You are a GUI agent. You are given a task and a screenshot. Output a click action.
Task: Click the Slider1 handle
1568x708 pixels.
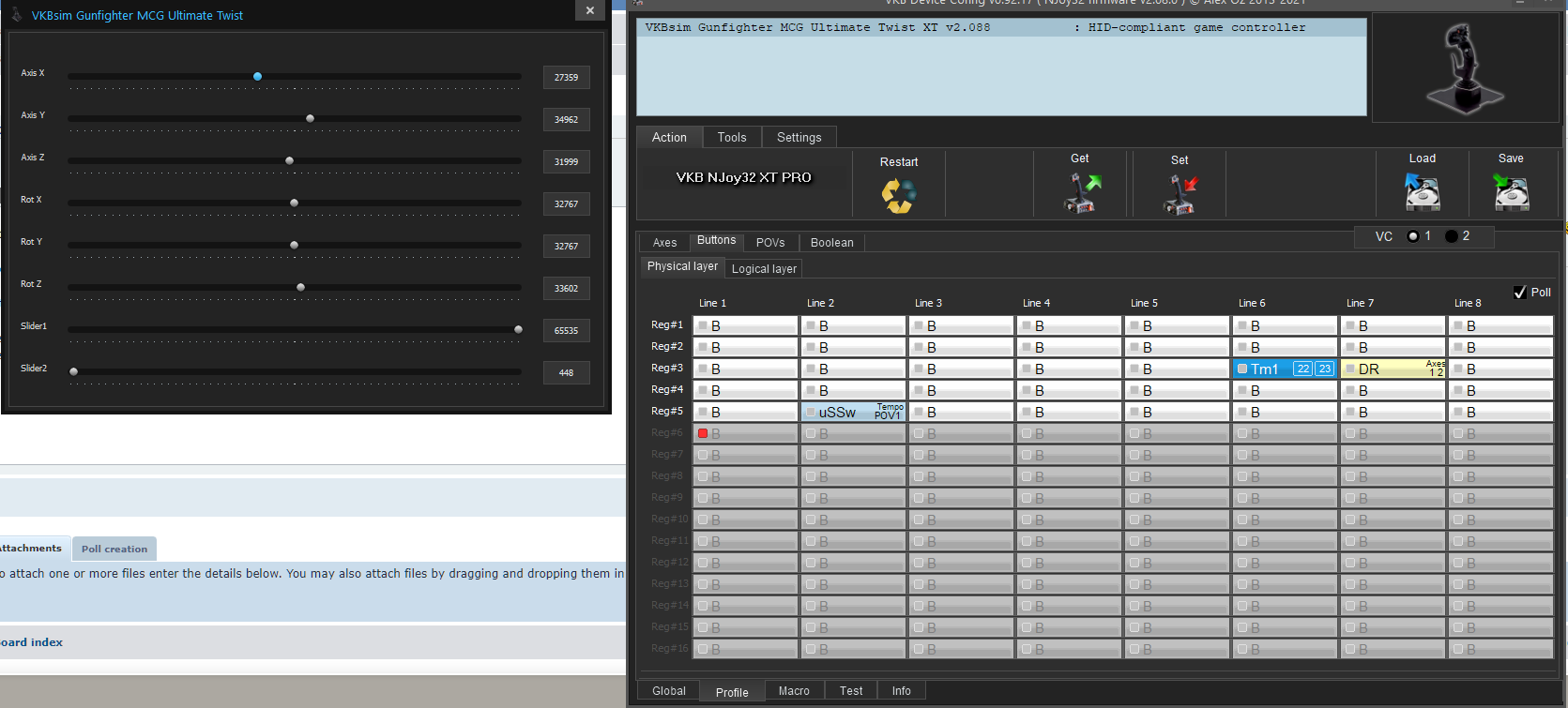click(518, 330)
